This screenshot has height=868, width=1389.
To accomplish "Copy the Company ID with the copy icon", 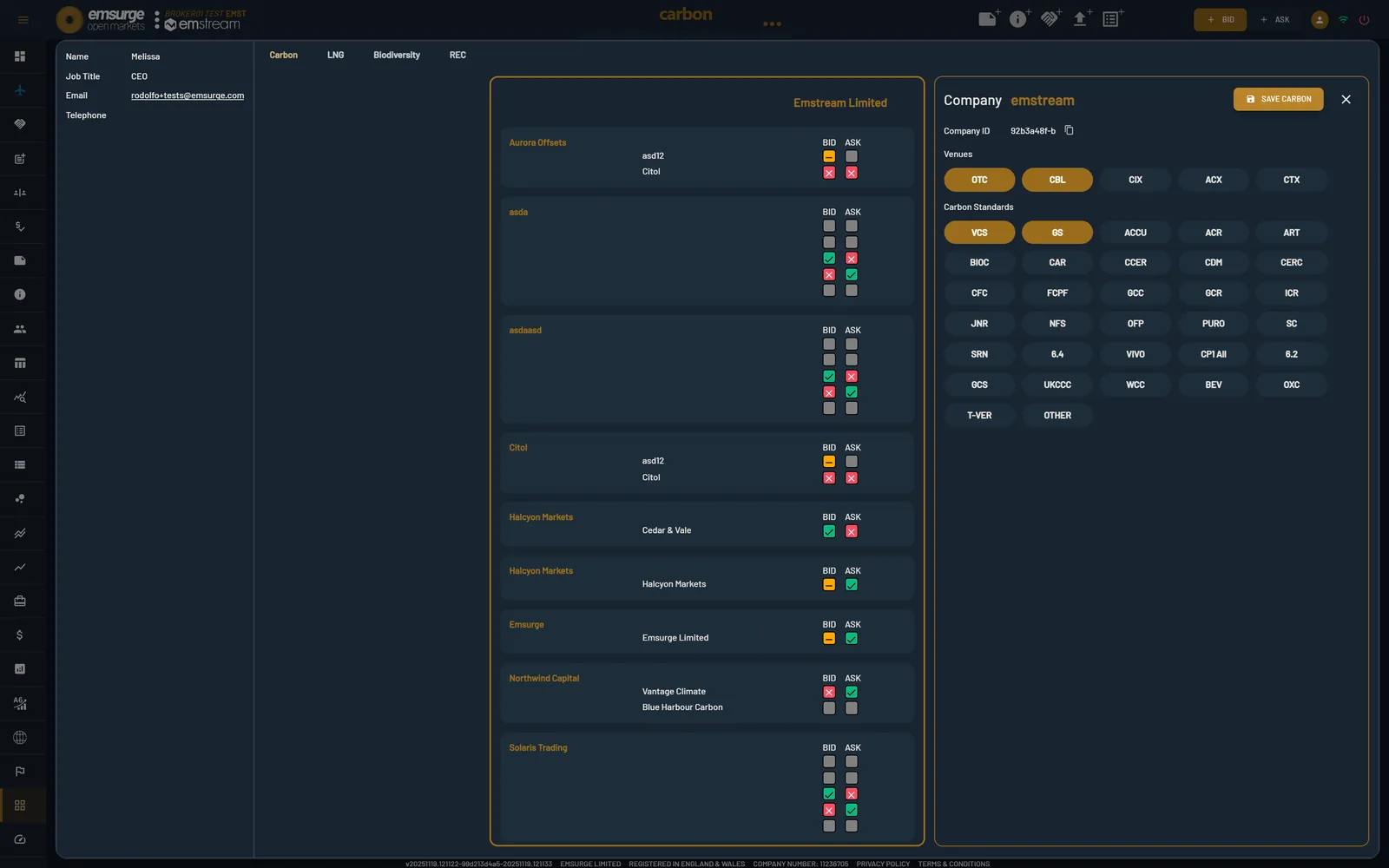I will (1070, 130).
